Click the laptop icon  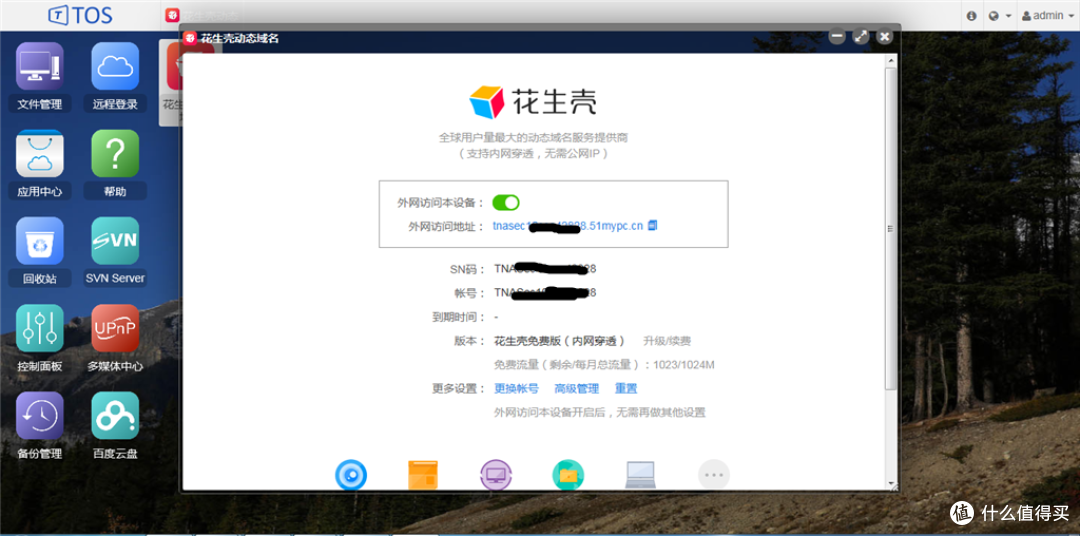[641, 475]
